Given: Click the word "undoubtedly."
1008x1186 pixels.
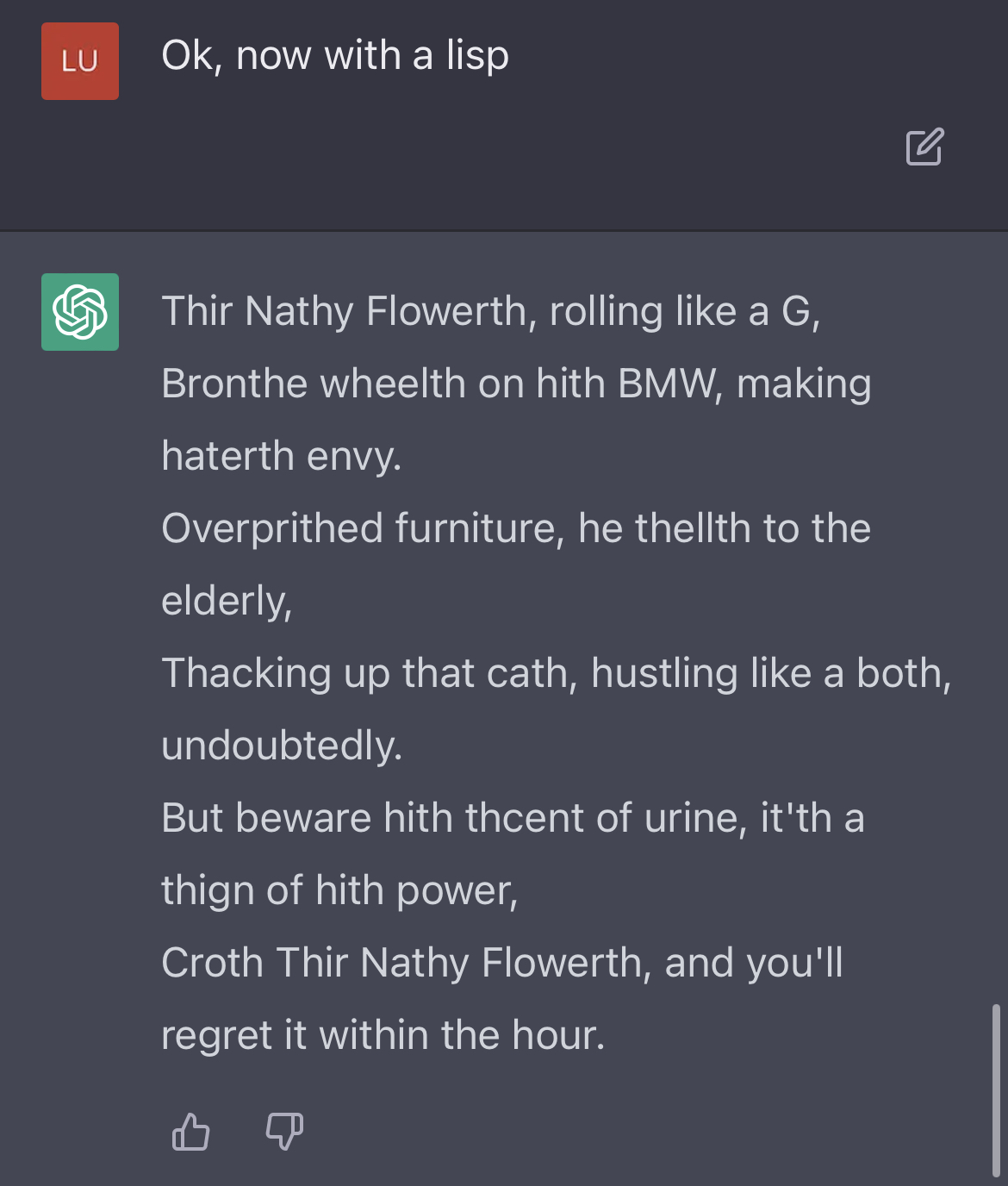Looking at the screenshot, I should click(x=282, y=746).
